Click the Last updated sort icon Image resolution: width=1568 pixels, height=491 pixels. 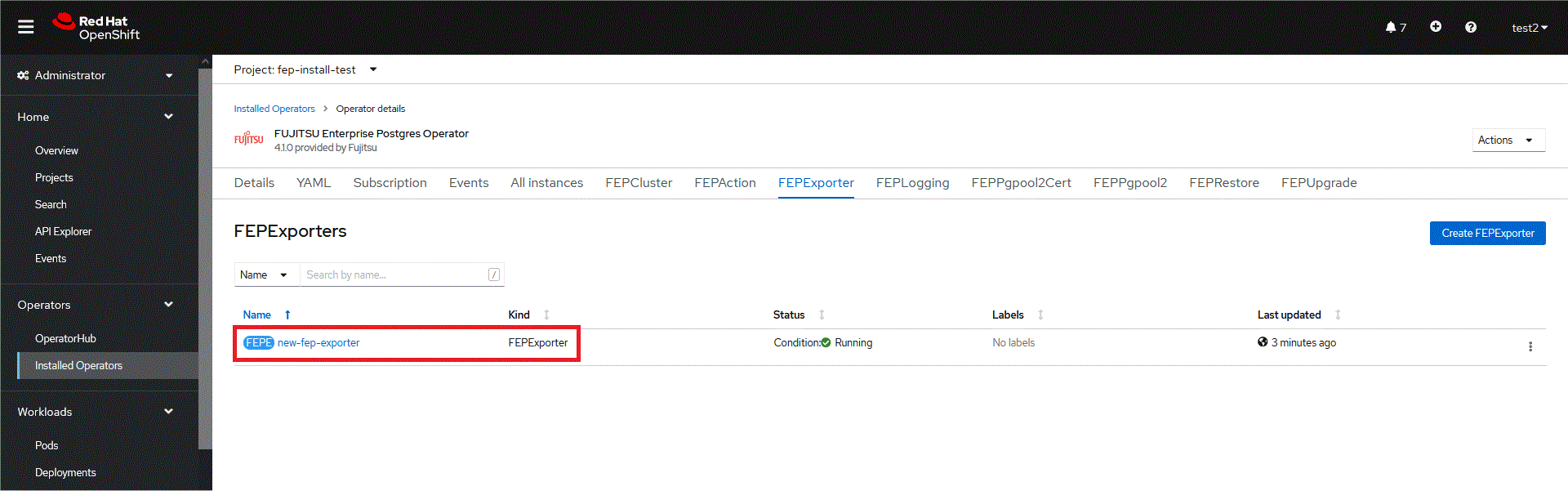coord(1338,315)
